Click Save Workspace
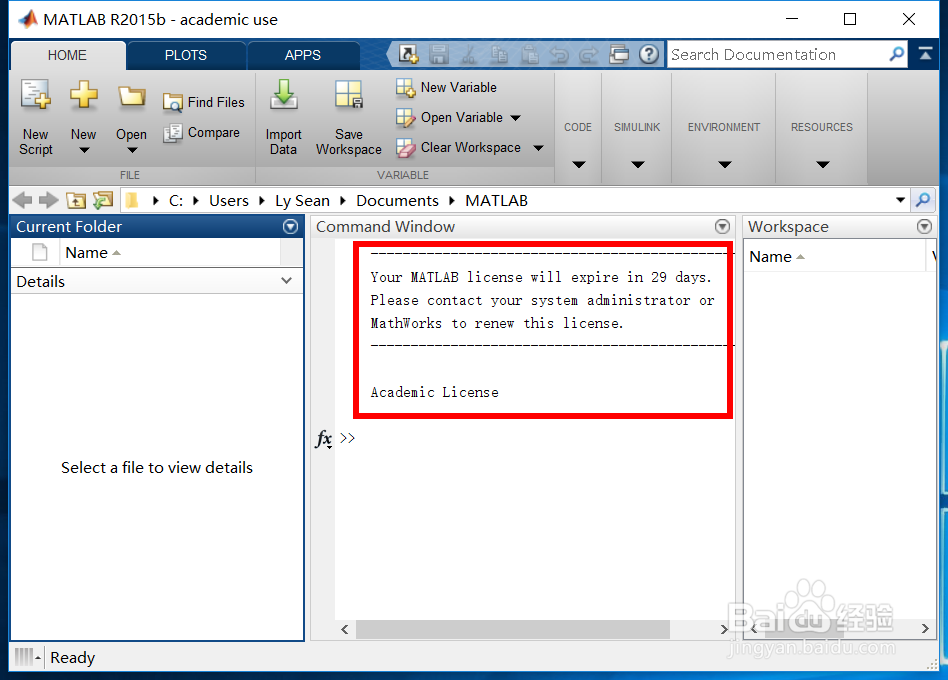This screenshot has width=948, height=680. [349, 117]
